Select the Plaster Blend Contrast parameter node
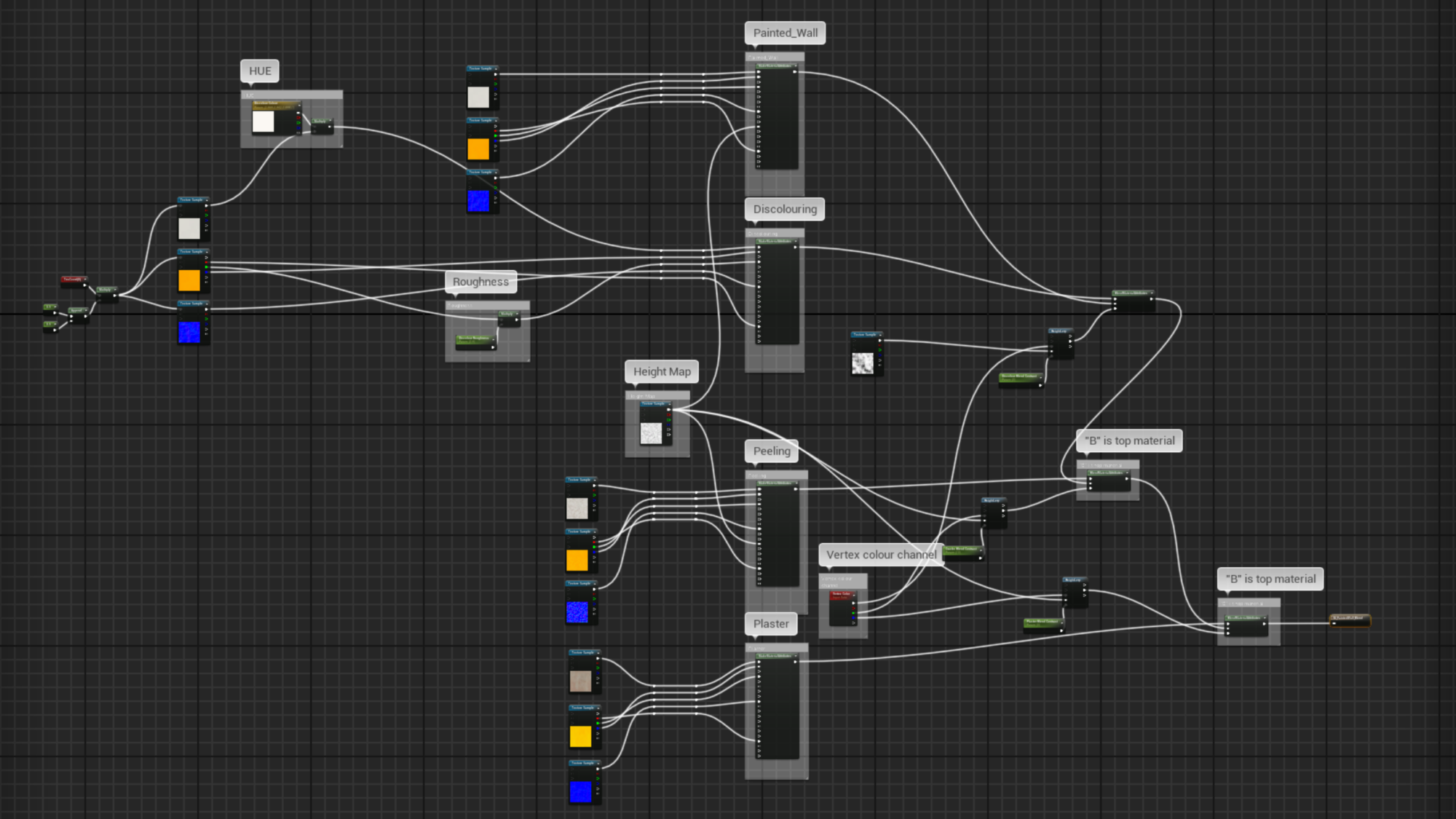The image size is (1456, 819). [x=1042, y=622]
